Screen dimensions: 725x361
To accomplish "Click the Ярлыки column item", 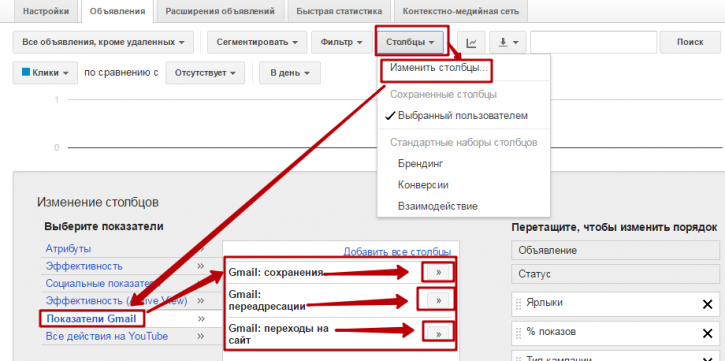I will click(x=615, y=304).
